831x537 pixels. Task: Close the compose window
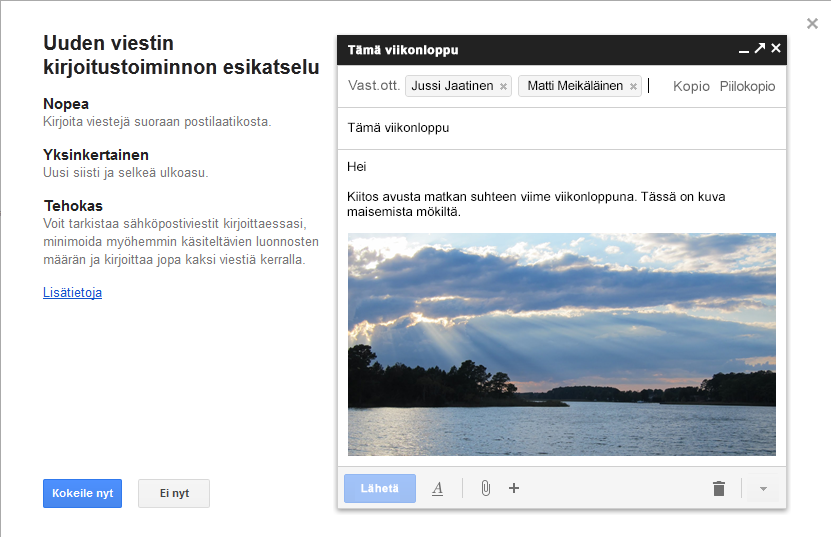[776, 48]
